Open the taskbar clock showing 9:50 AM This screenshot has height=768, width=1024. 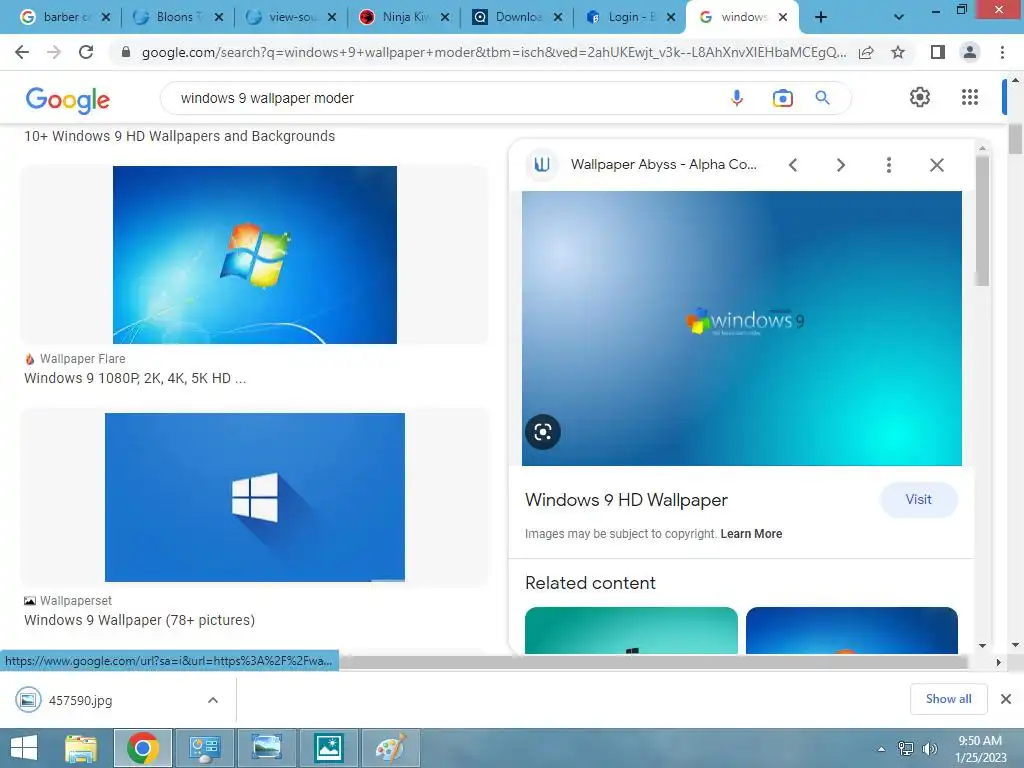tap(980, 749)
